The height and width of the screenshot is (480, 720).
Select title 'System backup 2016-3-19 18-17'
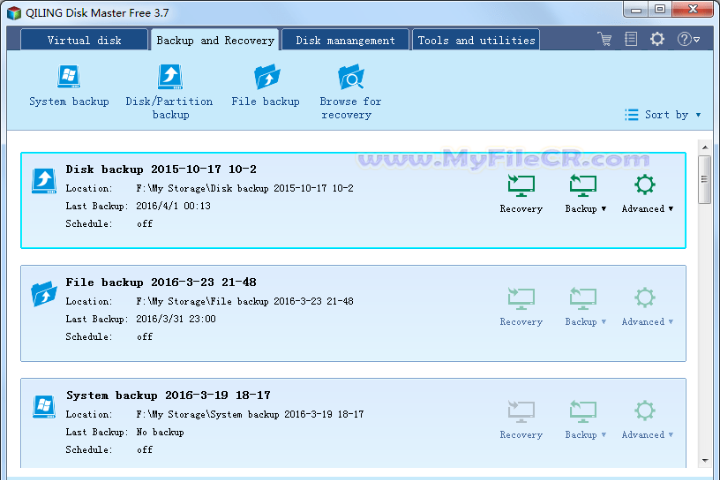click(x=168, y=395)
